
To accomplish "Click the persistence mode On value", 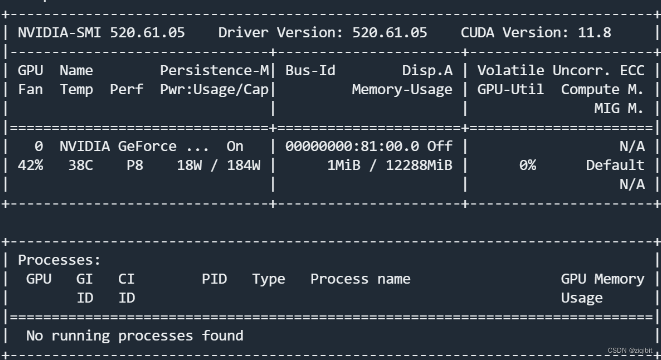I will coord(235,146).
